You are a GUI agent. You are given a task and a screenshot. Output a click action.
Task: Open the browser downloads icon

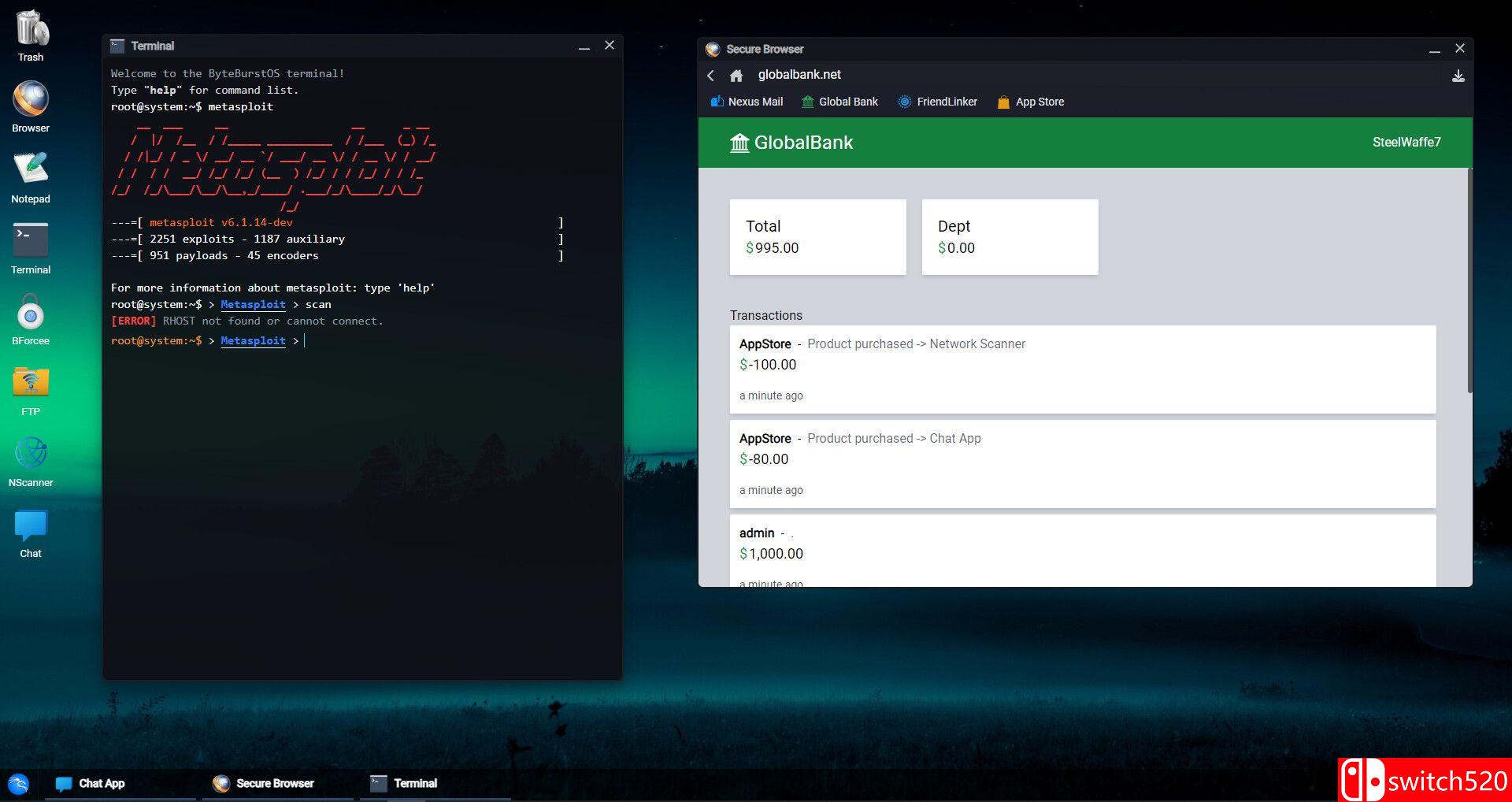(x=1458, y=76)
